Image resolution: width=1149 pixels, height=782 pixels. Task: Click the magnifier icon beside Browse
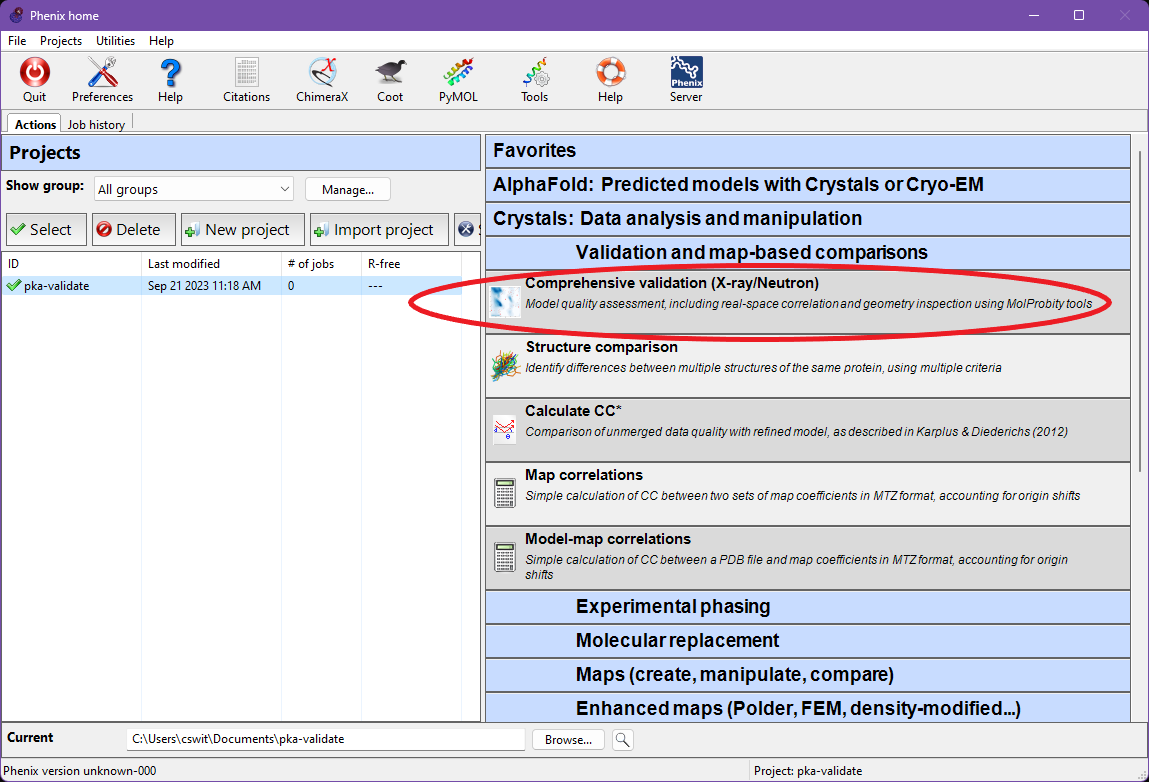click(622, 740)
